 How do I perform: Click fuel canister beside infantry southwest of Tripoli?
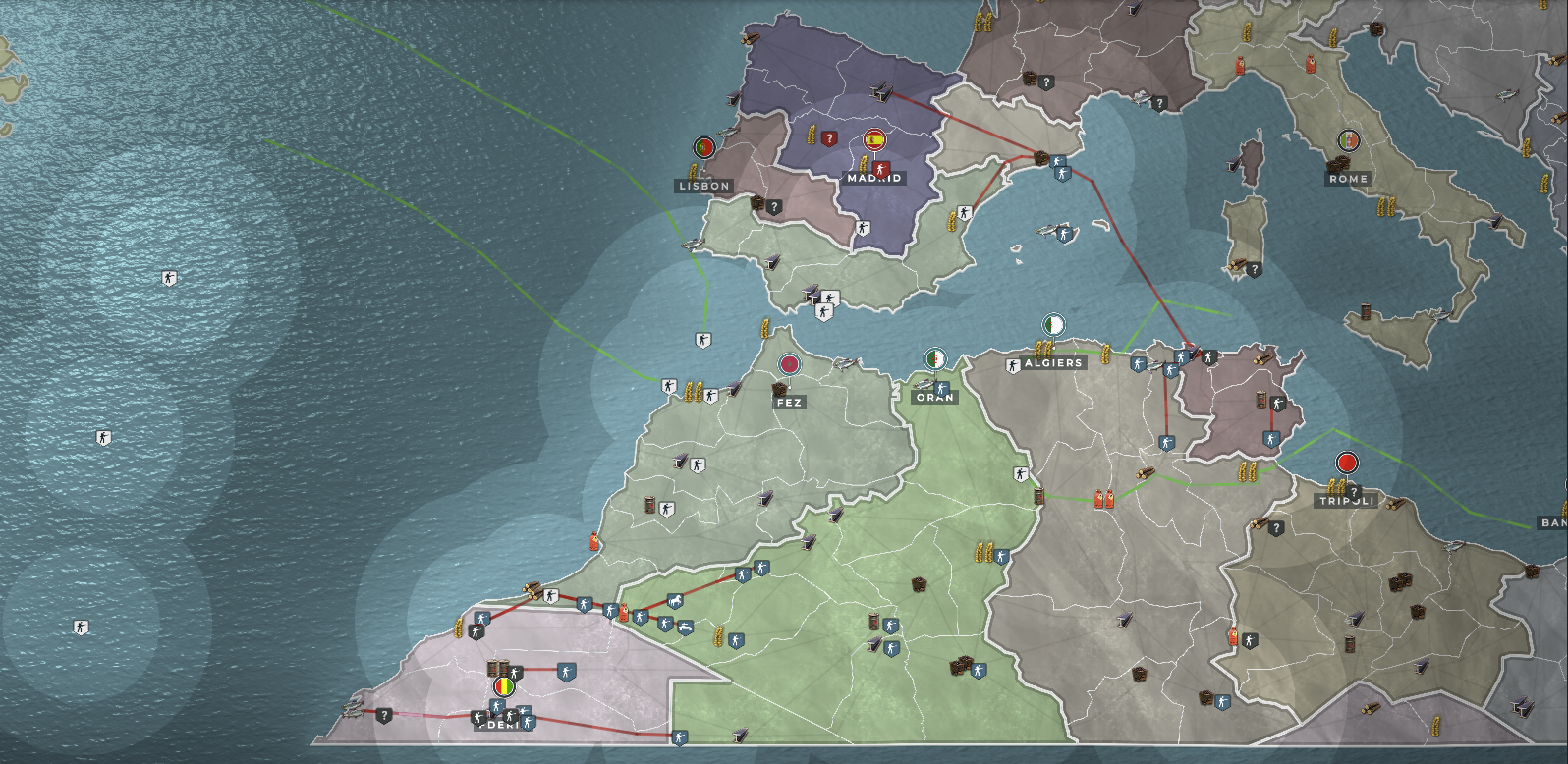pyautogui.click(x=1234, y=636)
